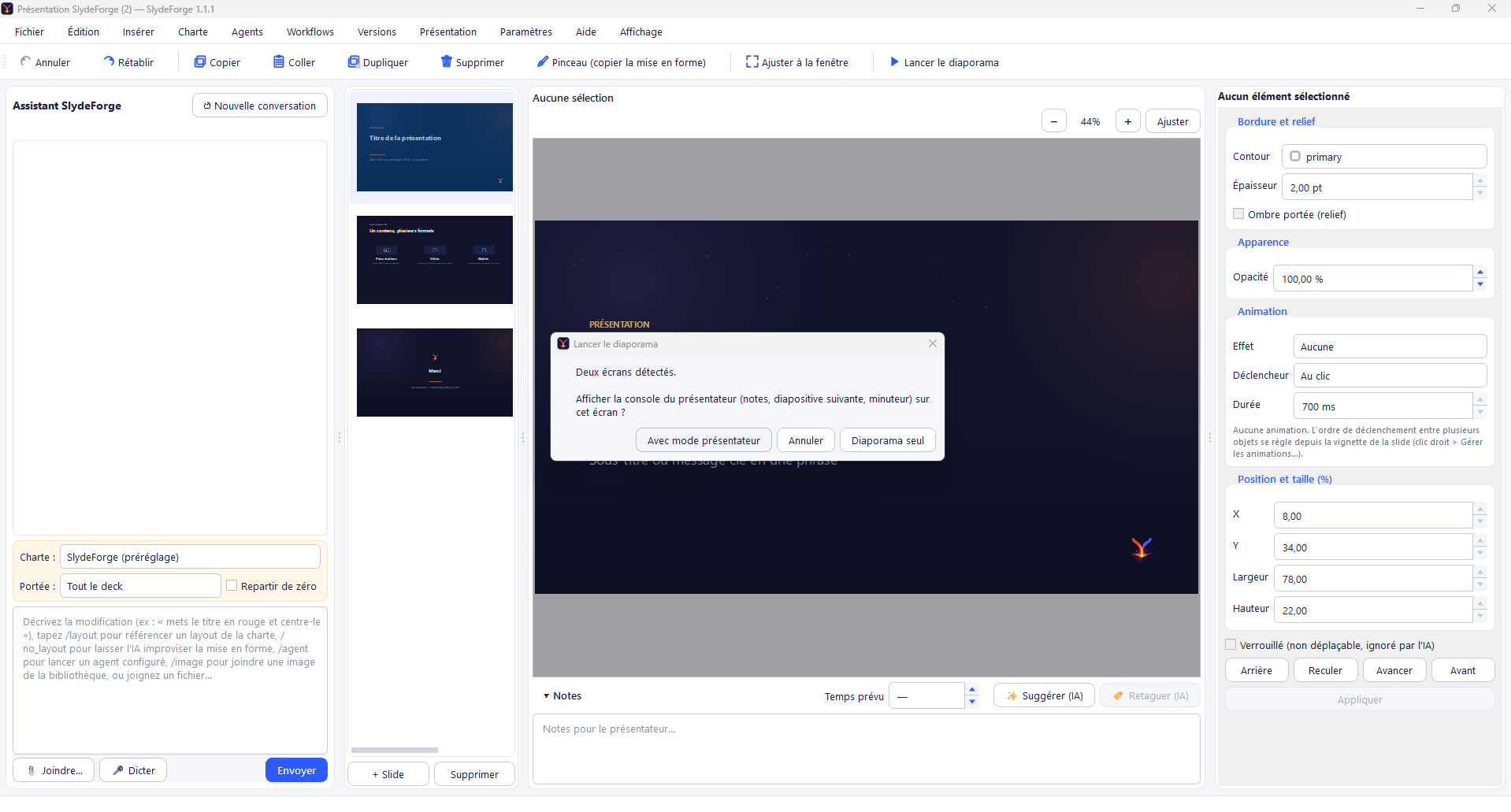Viewport: 1511px width, 812px height.
Task: Click the Joindre attachment button
Action: (54, 770)
